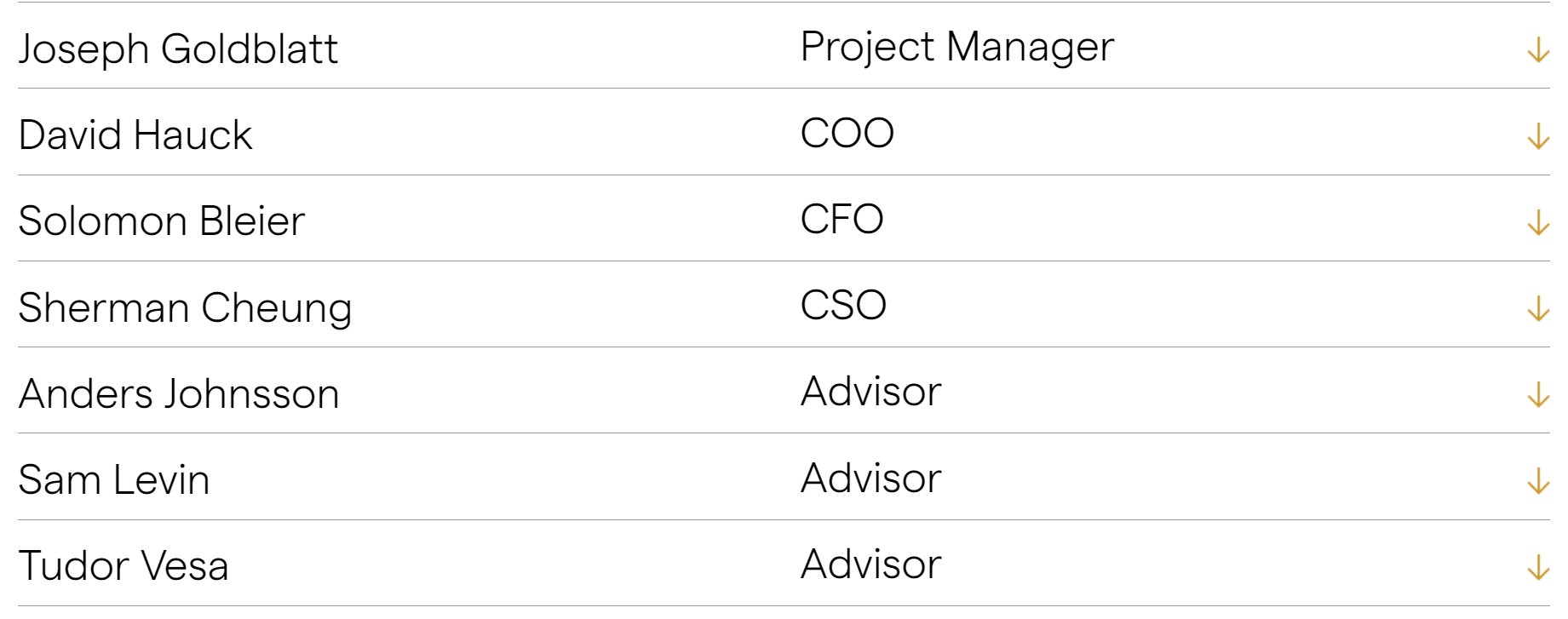The width and height of the screenshot is (1568, 619).
Task: Click the Advisor label for Tudor Vesa
Action: pyautogui.click(x=870, y=565)
